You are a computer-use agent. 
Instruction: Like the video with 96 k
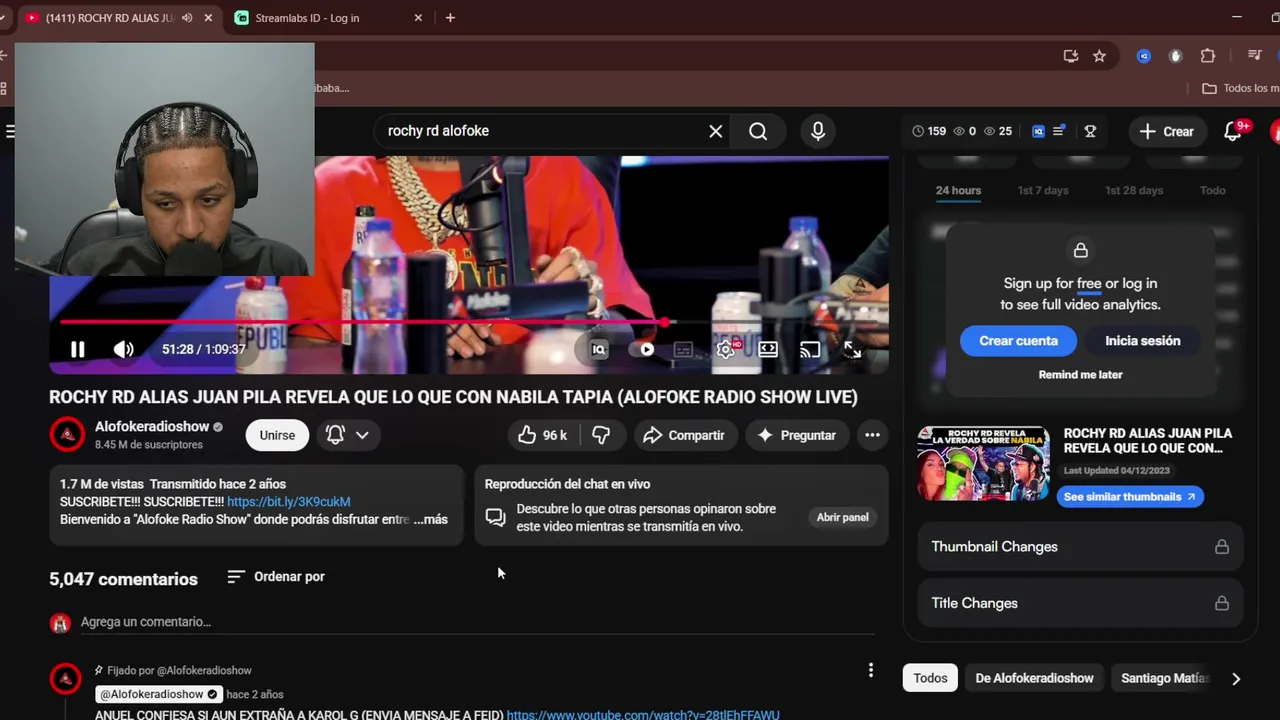coord(542,435)
